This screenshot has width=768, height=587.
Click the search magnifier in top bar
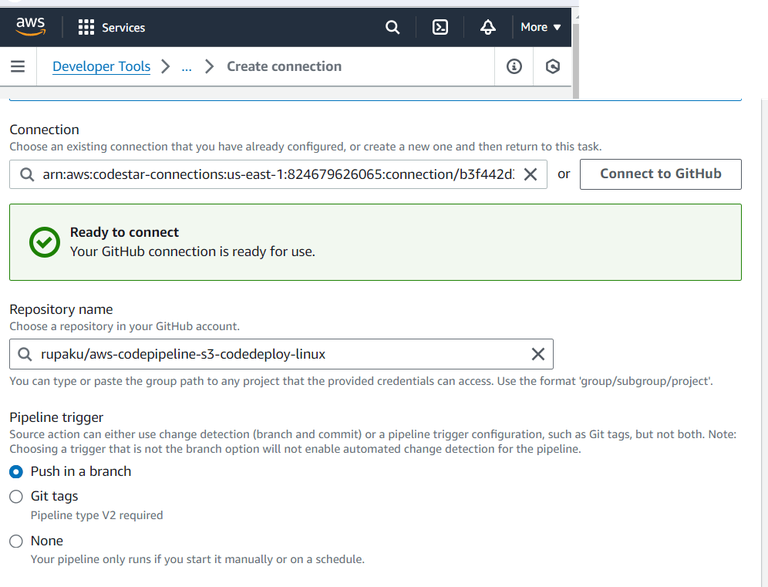click(393, 27)
